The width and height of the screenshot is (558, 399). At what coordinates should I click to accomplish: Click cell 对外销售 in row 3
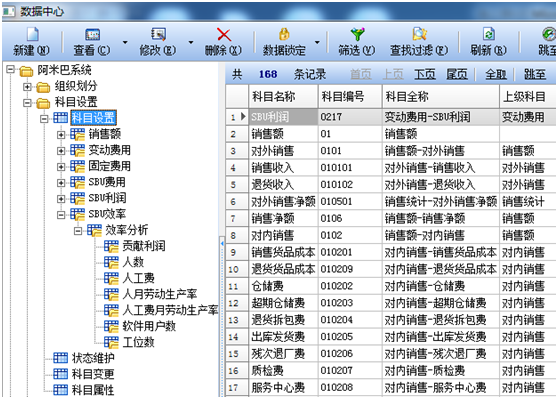pos(283,151)
